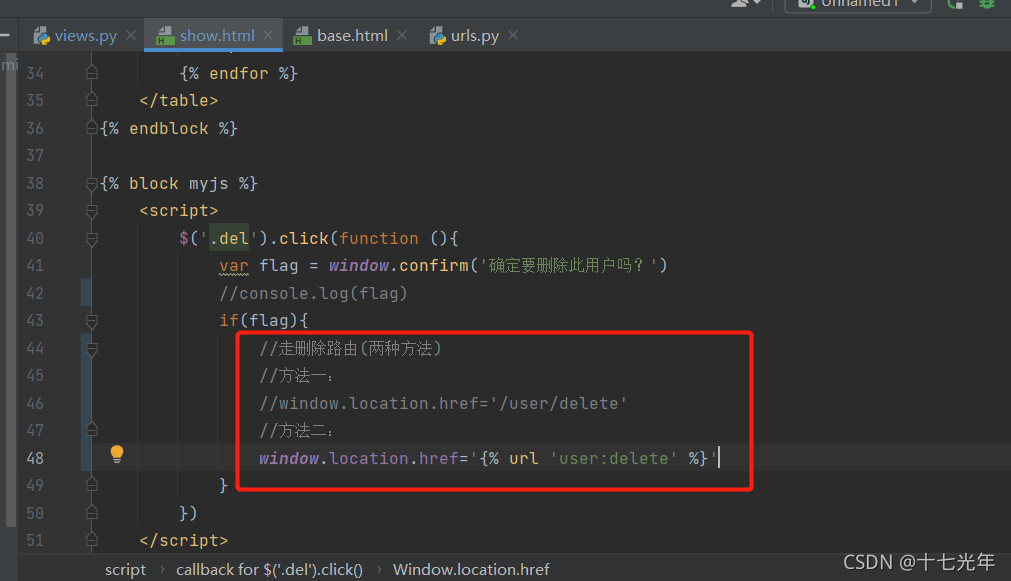This screenshot has width=1011, height=581.
Task: Click the closing '</script>' tag
Action: pos(184,540)
